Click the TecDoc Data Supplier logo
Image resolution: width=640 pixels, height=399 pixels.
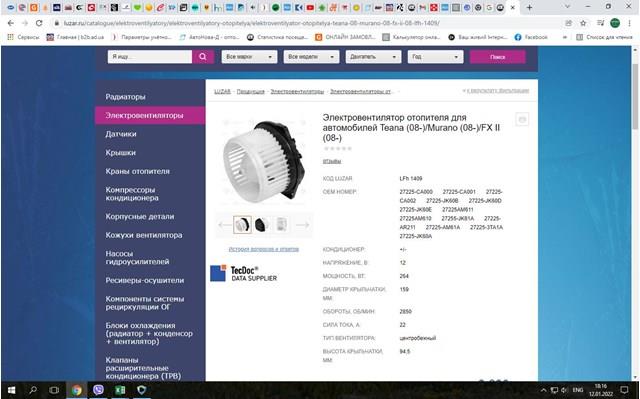(x=243, y=273)
